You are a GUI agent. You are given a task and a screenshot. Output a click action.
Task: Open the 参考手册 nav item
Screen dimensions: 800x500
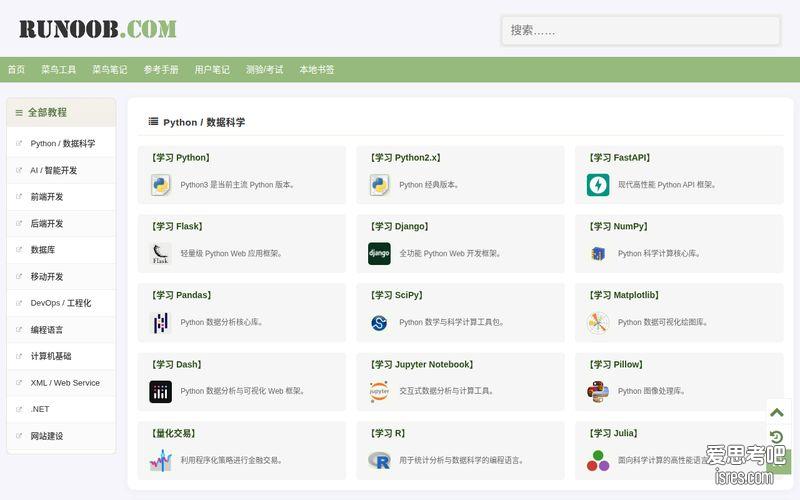point(161,69)
